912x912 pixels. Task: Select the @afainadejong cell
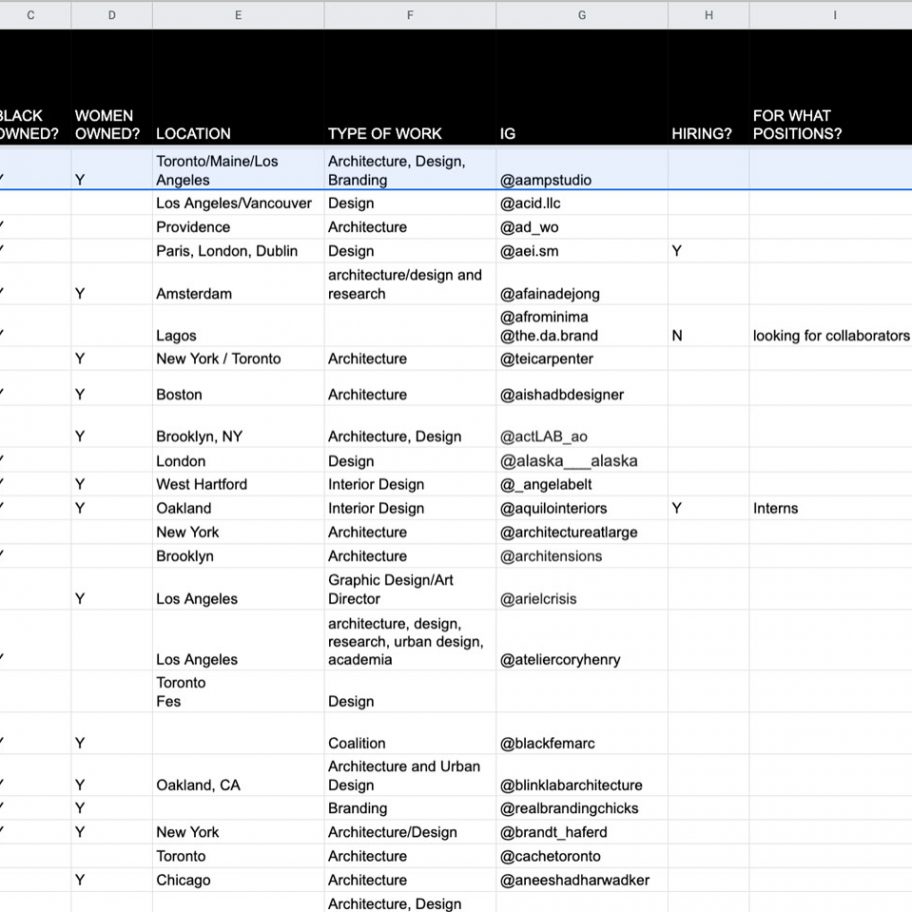click(582, 284)
